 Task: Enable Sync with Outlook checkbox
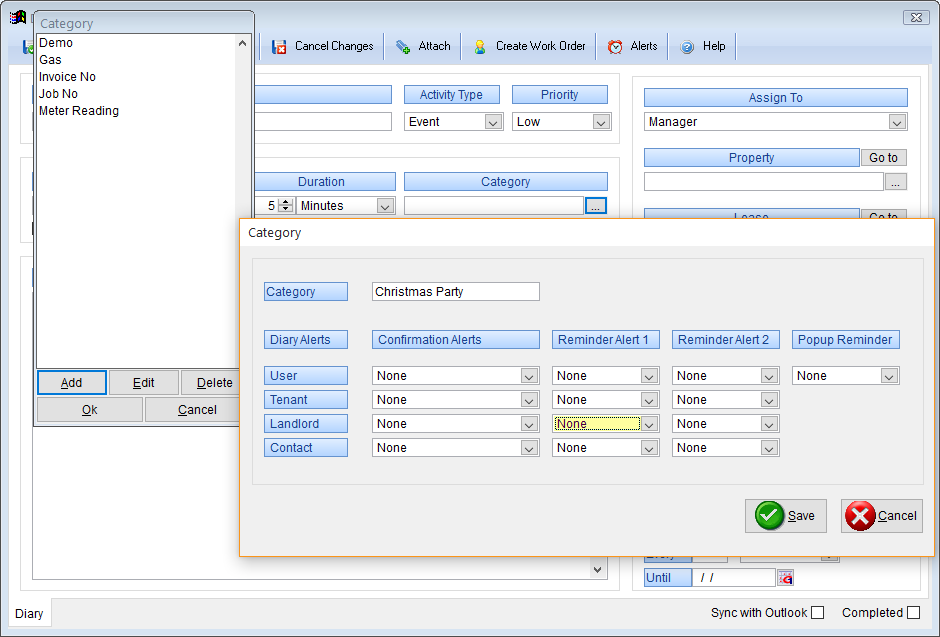[x=818, y=613]
